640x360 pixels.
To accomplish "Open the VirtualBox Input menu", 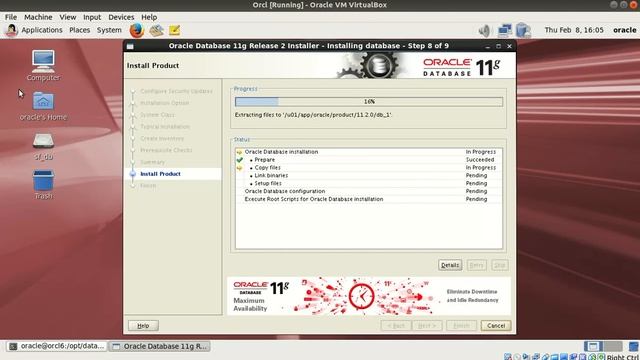I will [92, 17].
